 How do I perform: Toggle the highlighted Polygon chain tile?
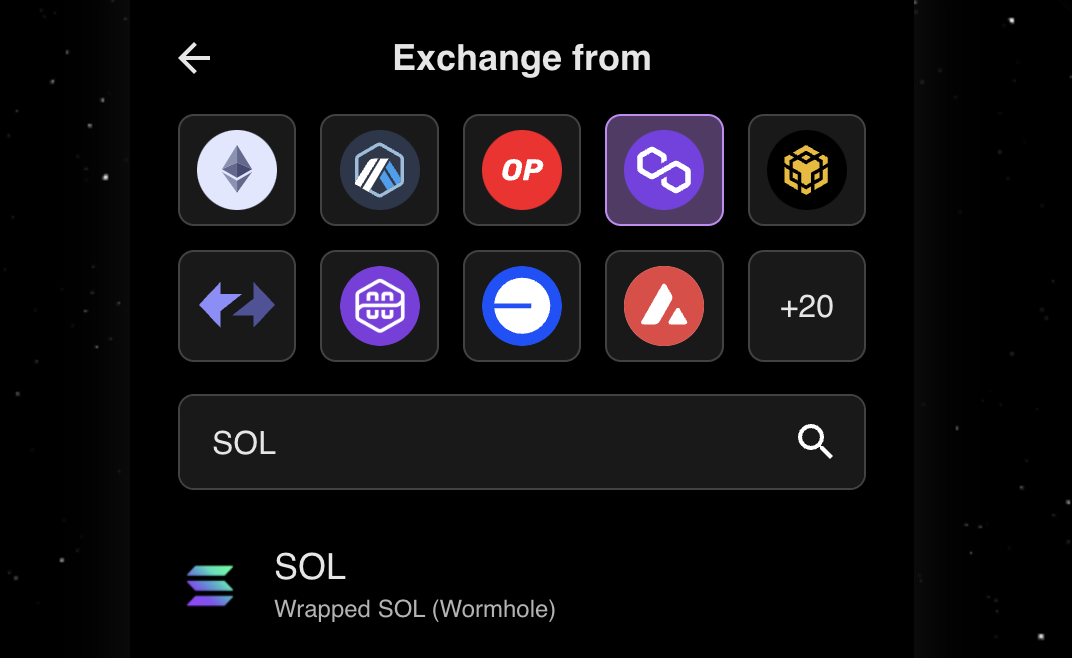[x=664, y=170]
